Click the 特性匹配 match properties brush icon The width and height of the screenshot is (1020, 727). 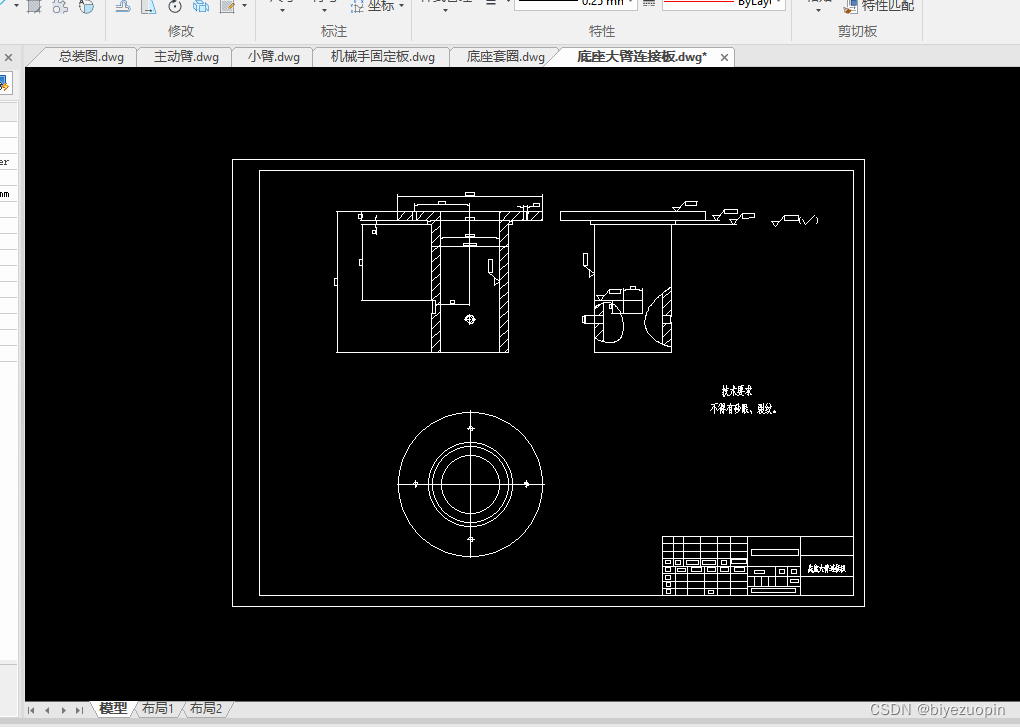(850, 7)
